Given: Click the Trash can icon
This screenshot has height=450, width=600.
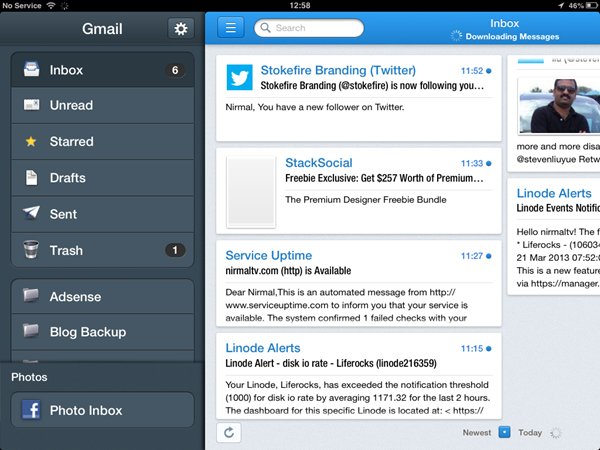Looking at the screenshot, I should (x=31, y=249).
